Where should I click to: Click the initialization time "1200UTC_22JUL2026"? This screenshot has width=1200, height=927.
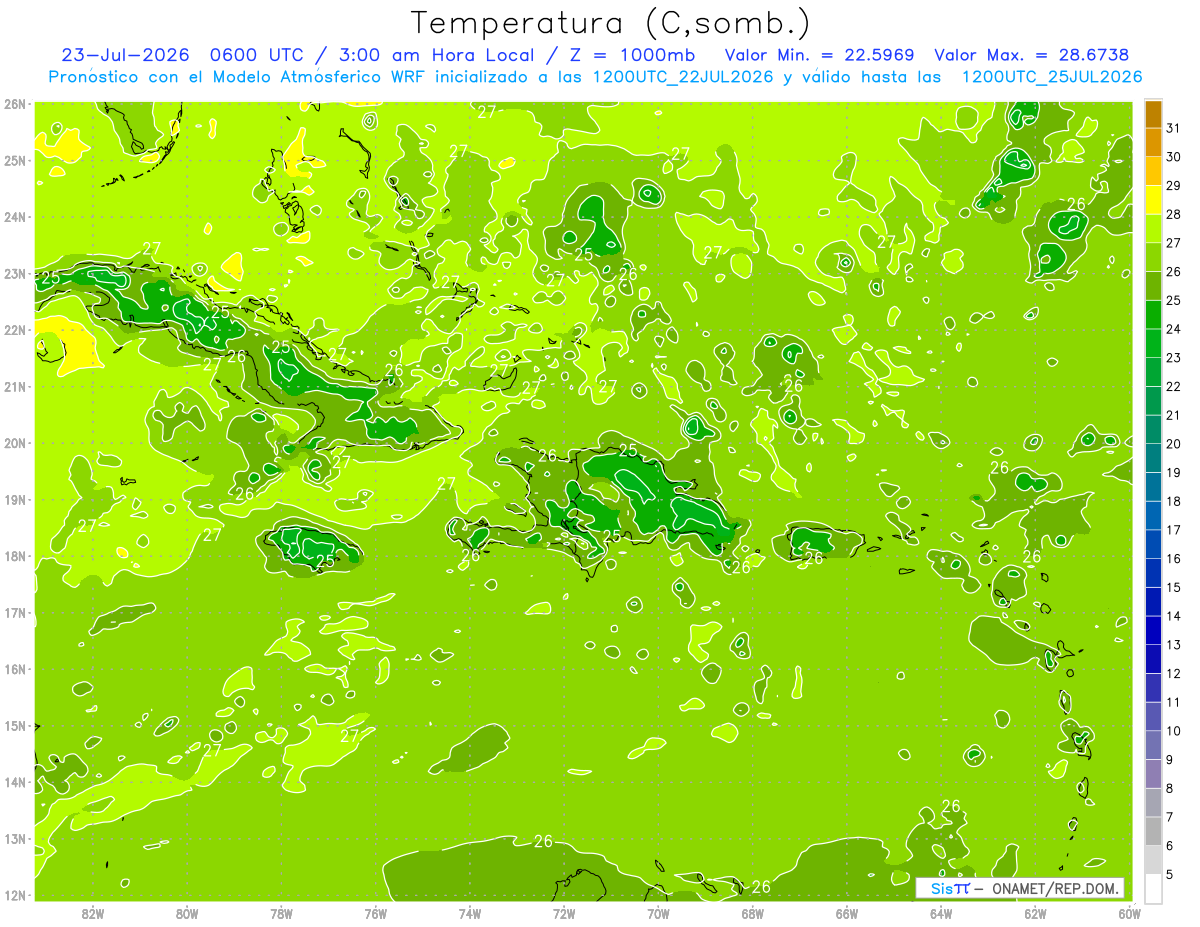click(x=683, y=77)
